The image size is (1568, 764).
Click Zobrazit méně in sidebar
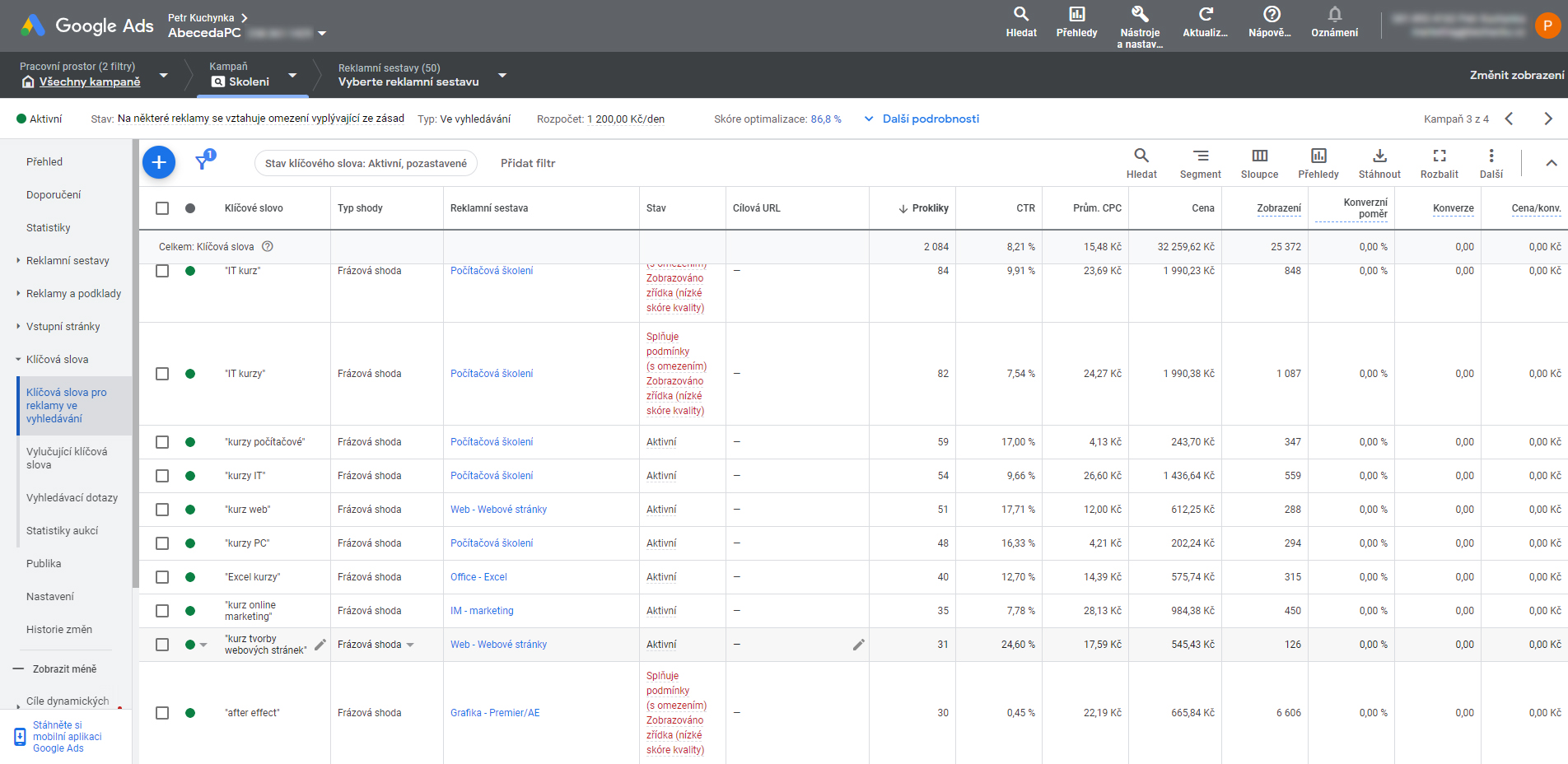64,669
